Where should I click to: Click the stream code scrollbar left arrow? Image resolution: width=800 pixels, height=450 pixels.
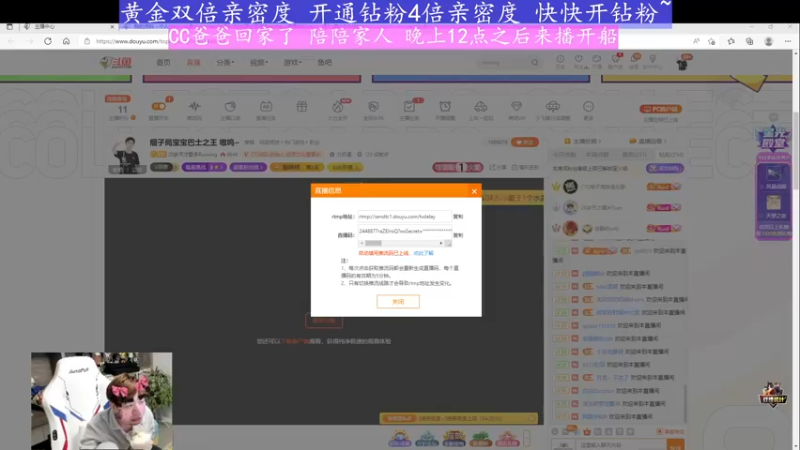click(361, 243)
